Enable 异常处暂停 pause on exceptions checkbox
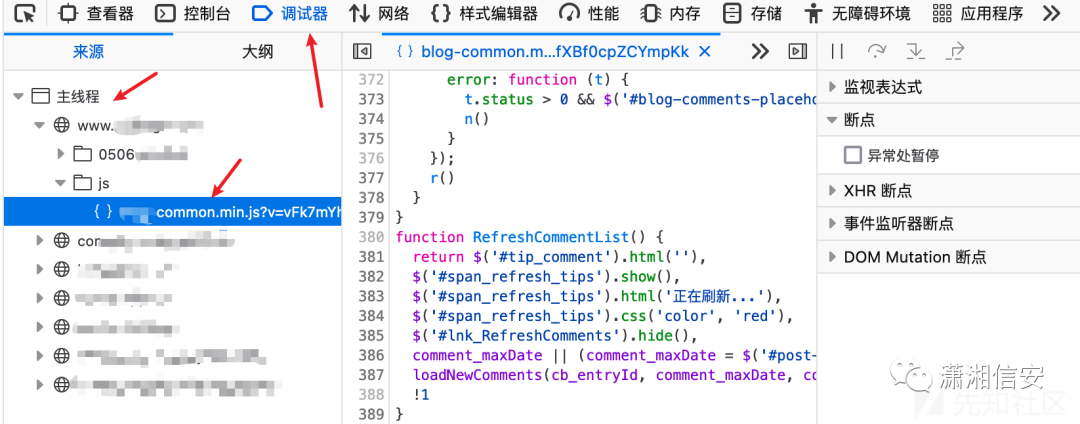This screenshot has height=424, width=1080. (x=853, y=155)
